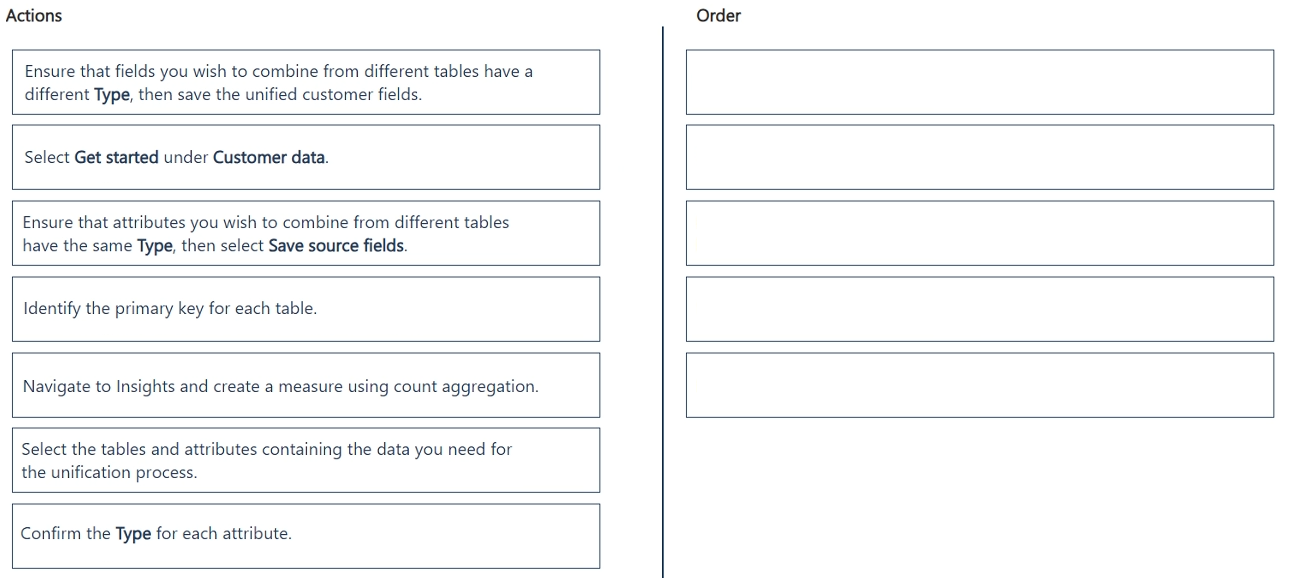Viewport: 1296px width, 578px height.
Task: Click bold 'Type' in the Confirm action
Action: tap(133, 534)
